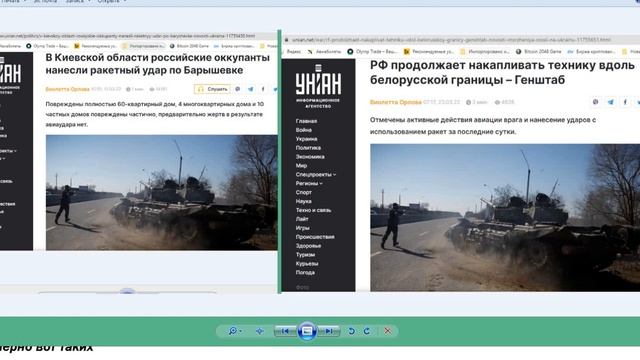Click the УНІАН logo in right window
This screenshot has height=360, width=640.
coord(318,87)
